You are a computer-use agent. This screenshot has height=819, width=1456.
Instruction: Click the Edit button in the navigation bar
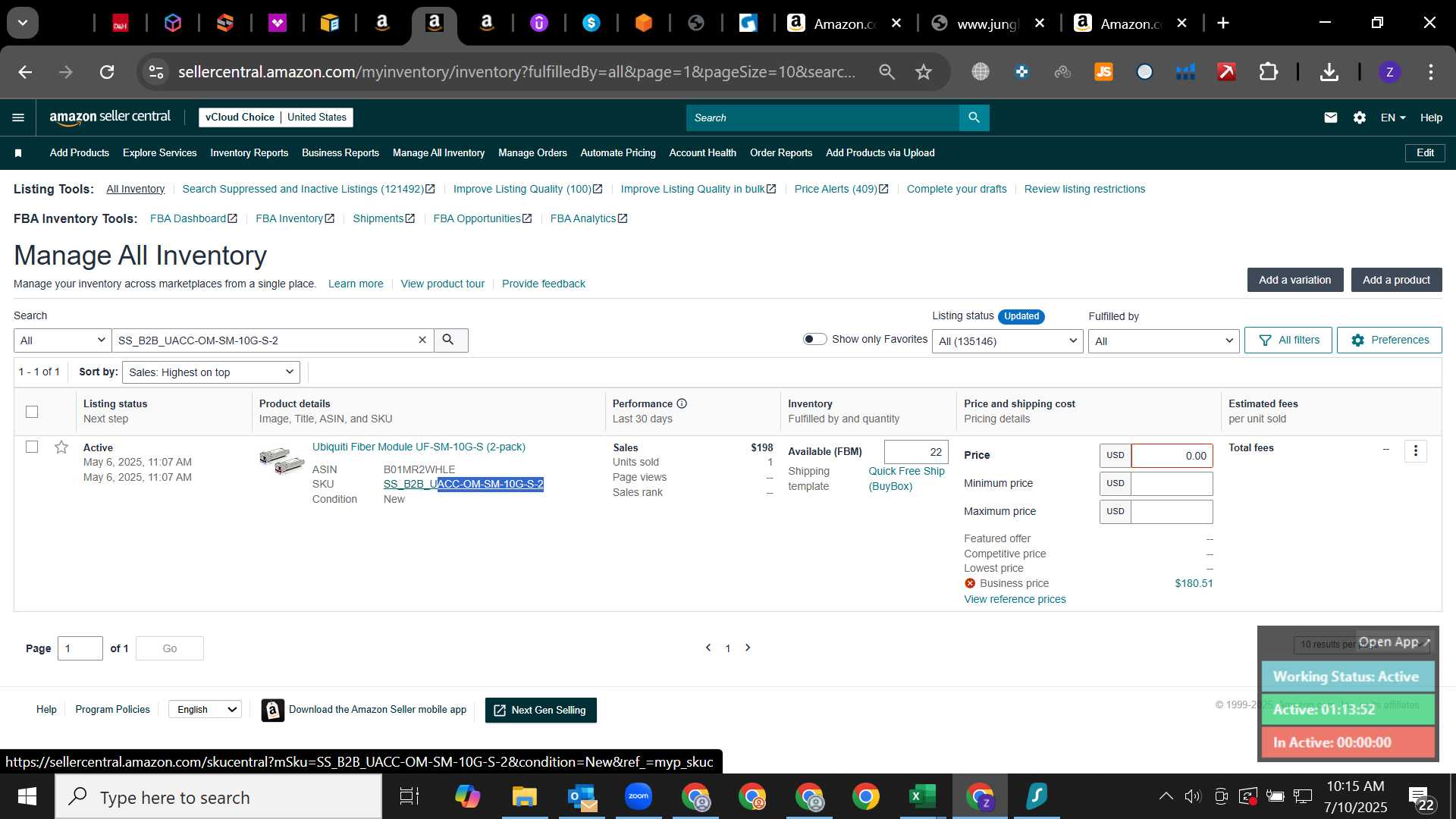coord(1425,153)
